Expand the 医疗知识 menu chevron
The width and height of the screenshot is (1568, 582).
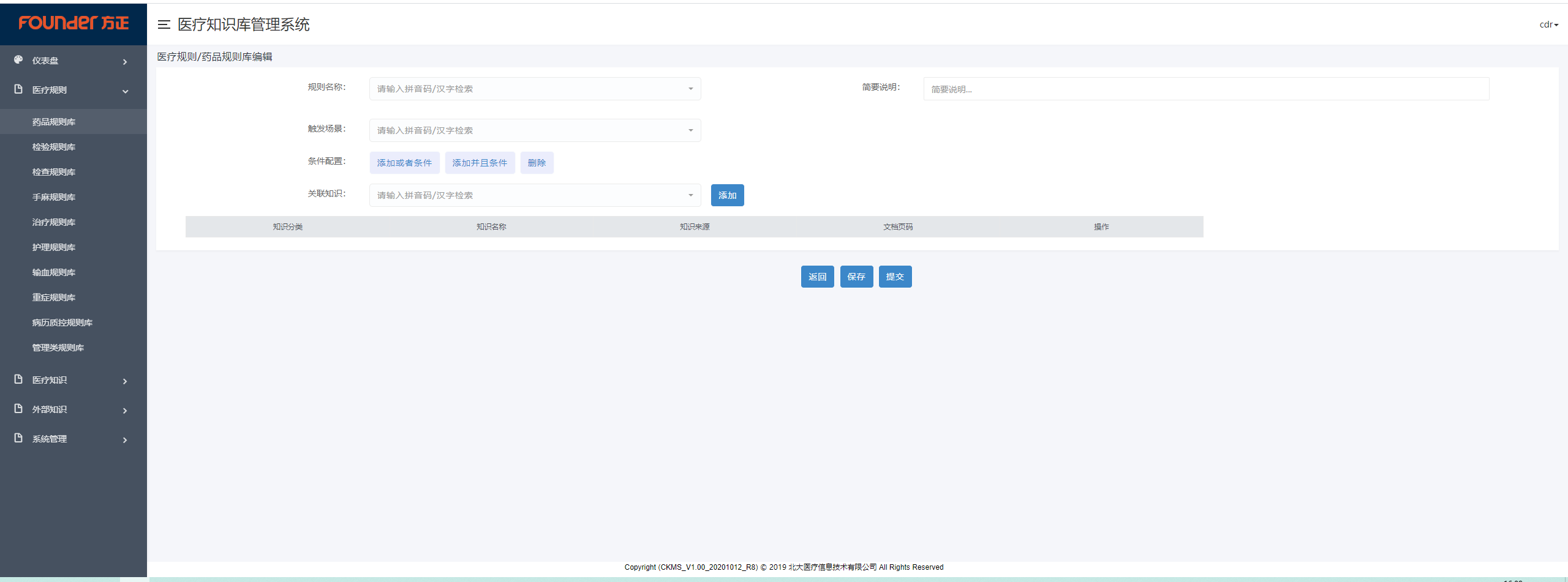pyautogui.click(x=125, y=381)
